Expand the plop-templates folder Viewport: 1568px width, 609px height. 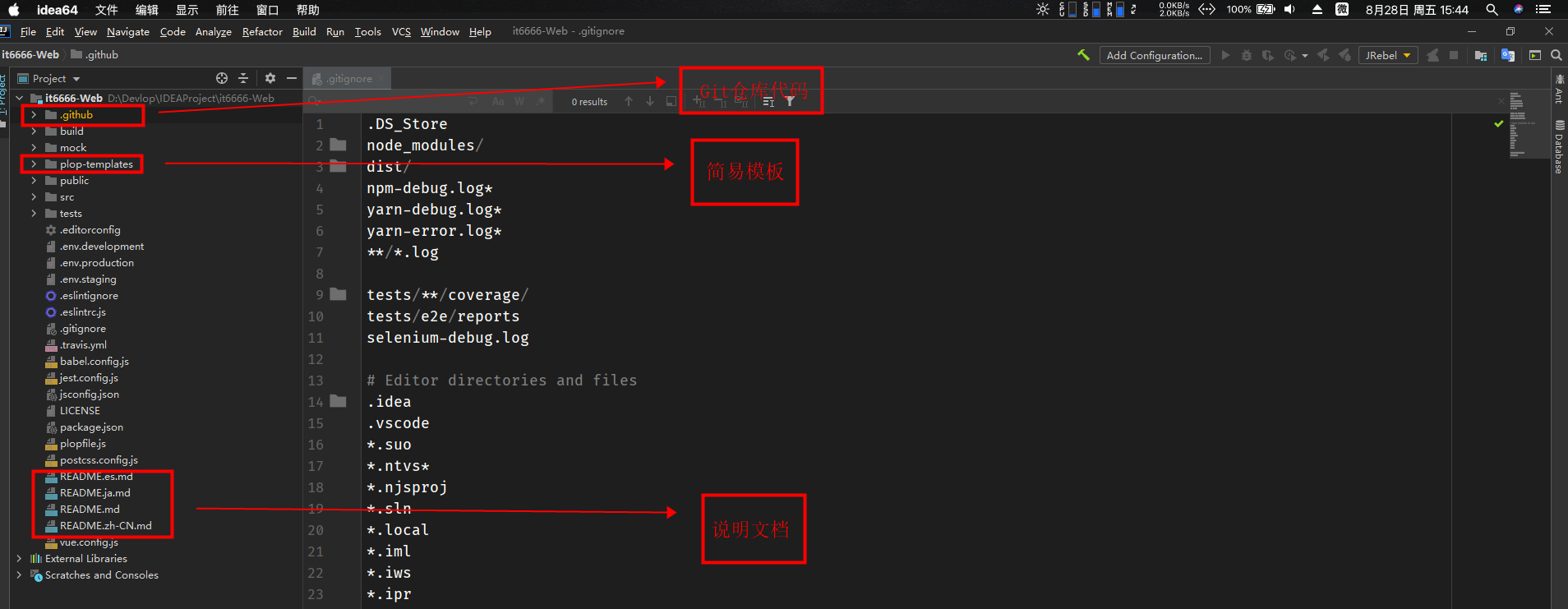click(34, 164)
